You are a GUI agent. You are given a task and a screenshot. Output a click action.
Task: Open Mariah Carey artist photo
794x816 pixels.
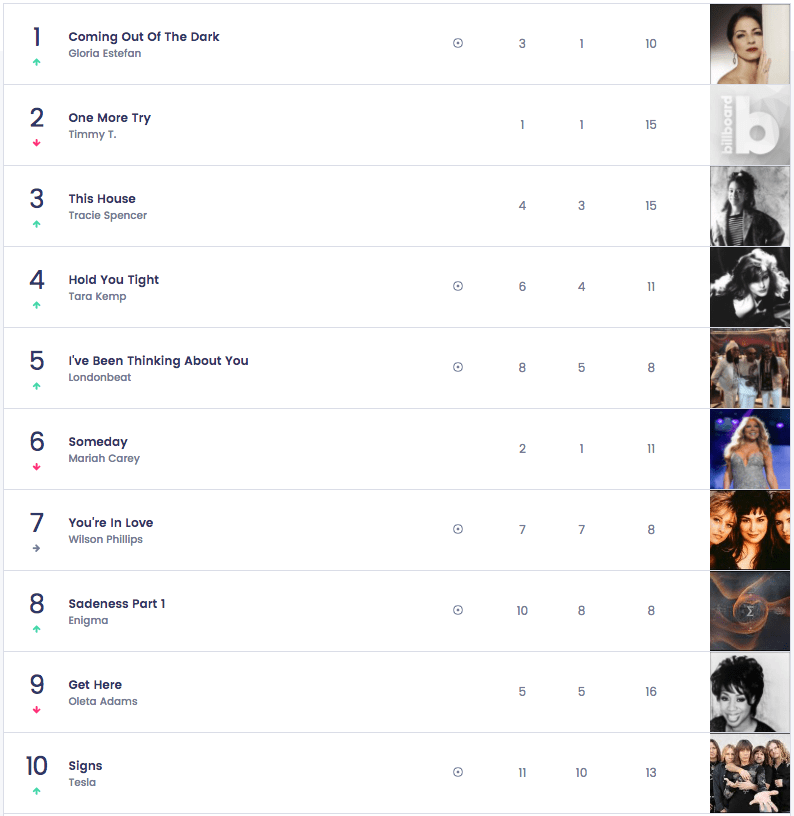click(x=750, y=449)
